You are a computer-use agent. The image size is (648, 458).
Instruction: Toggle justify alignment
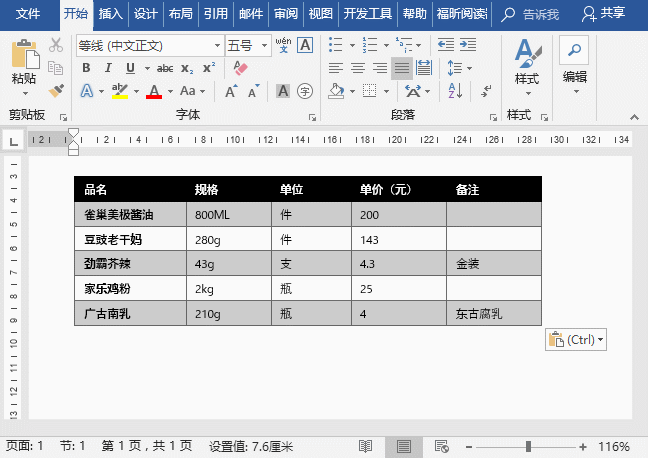tap(402, 68)
